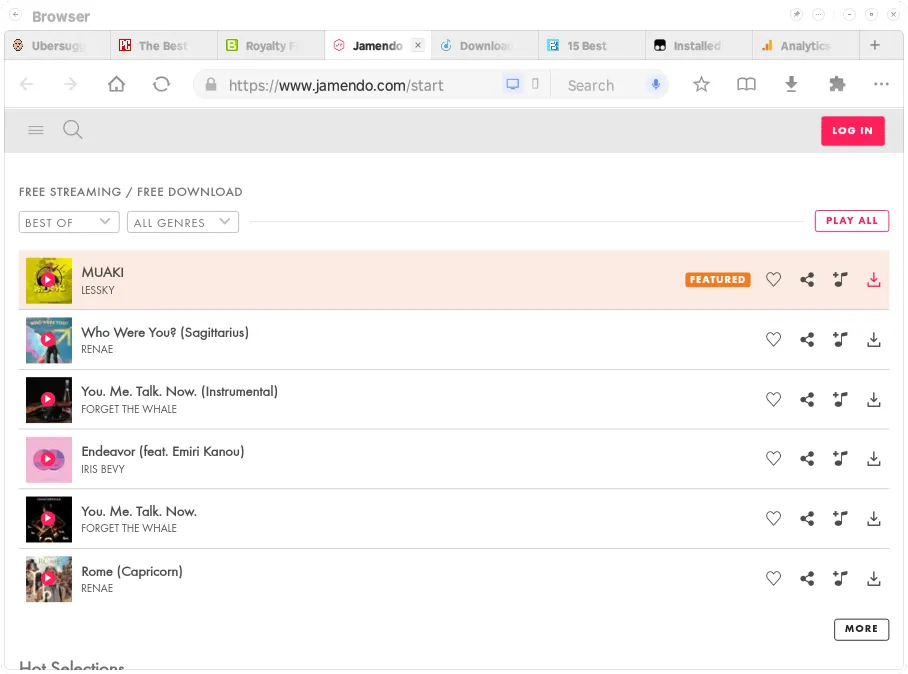Add MUAKI to a playlist
This screenshot has width=908, height=674.
point(840,280)
